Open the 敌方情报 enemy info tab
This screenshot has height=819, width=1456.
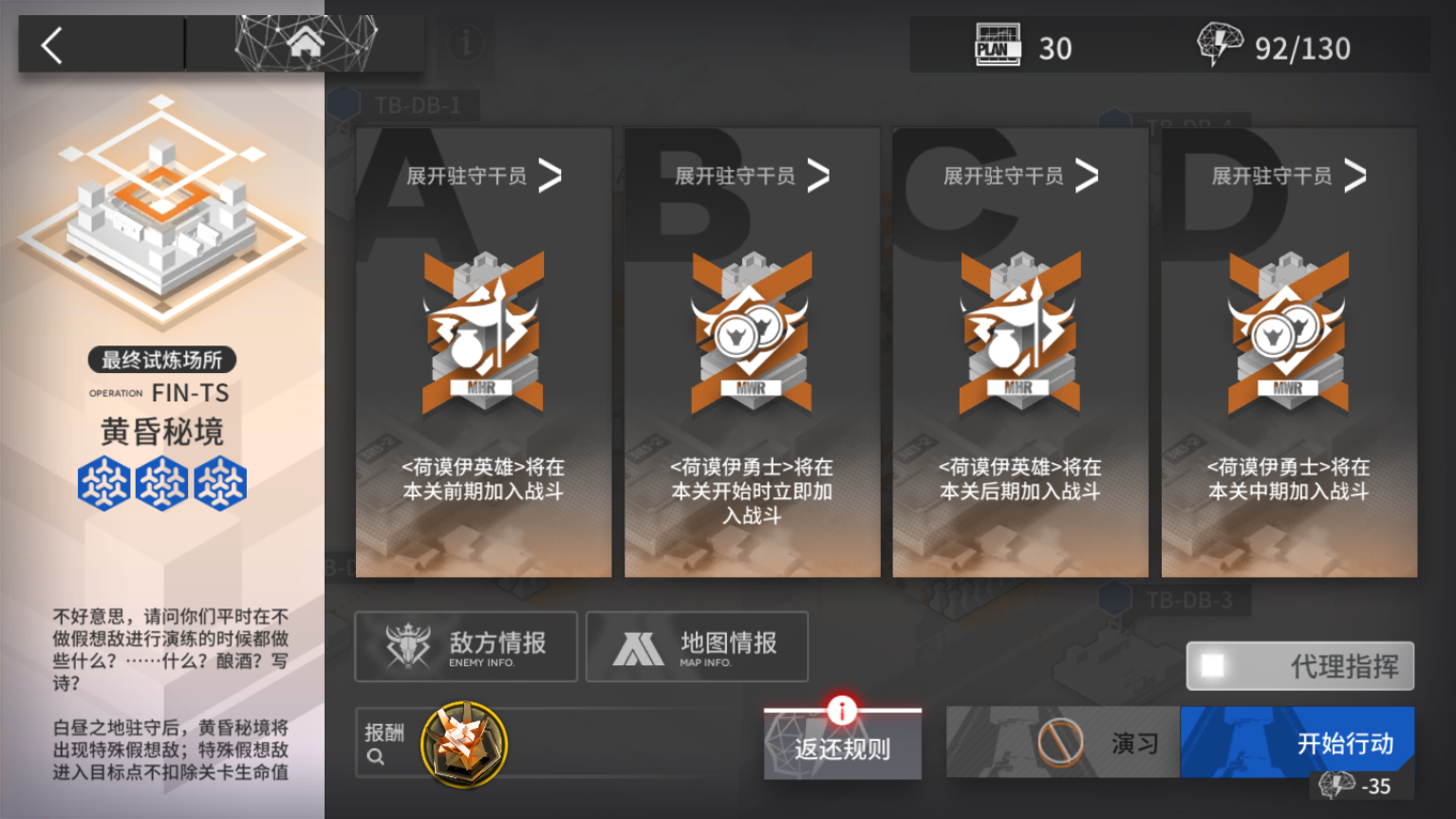(x=466, y=646)
